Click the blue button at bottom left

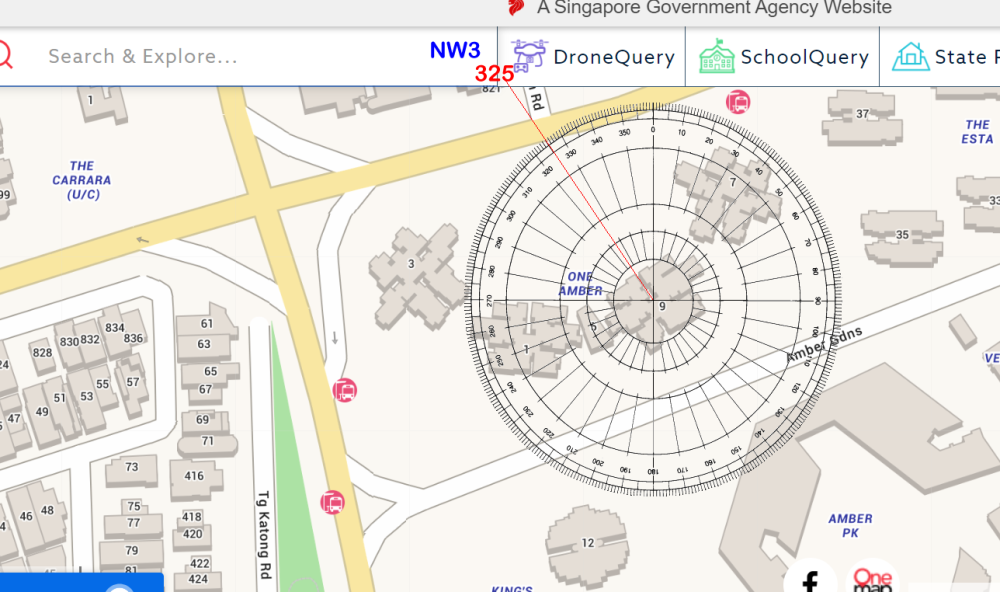tap(80, 582)
